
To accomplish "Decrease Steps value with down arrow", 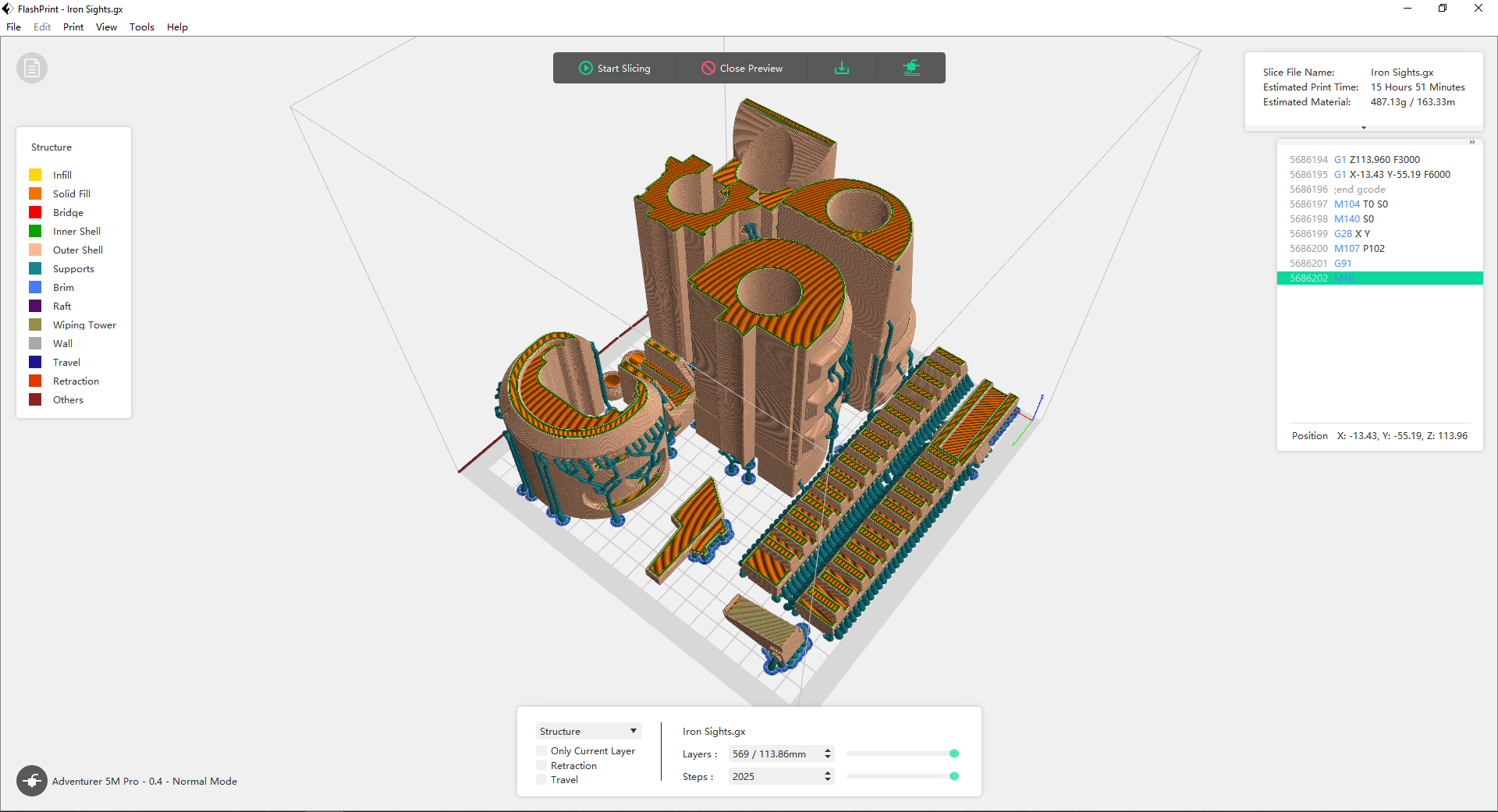I will pyautogui.click(x=828, y=780).
